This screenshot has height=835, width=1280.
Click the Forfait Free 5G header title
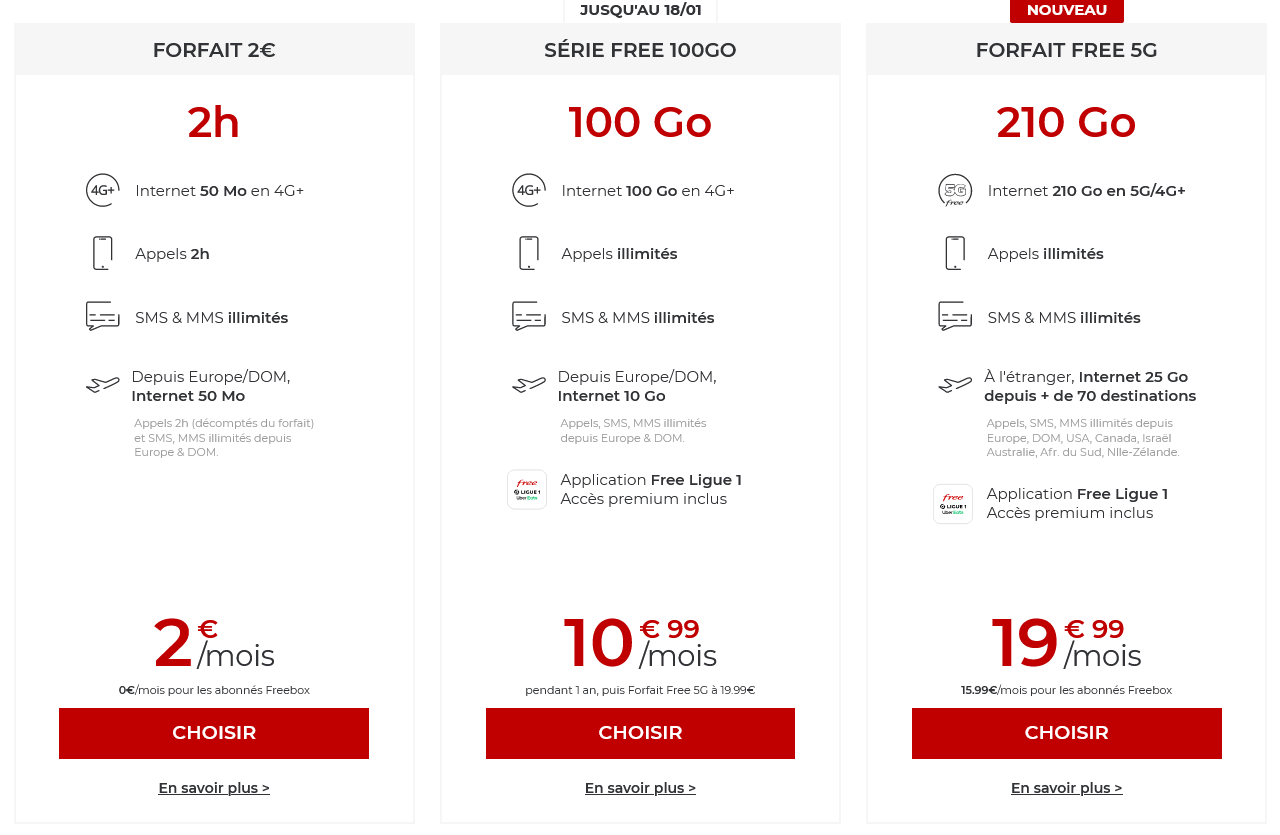coord(1067,50)
